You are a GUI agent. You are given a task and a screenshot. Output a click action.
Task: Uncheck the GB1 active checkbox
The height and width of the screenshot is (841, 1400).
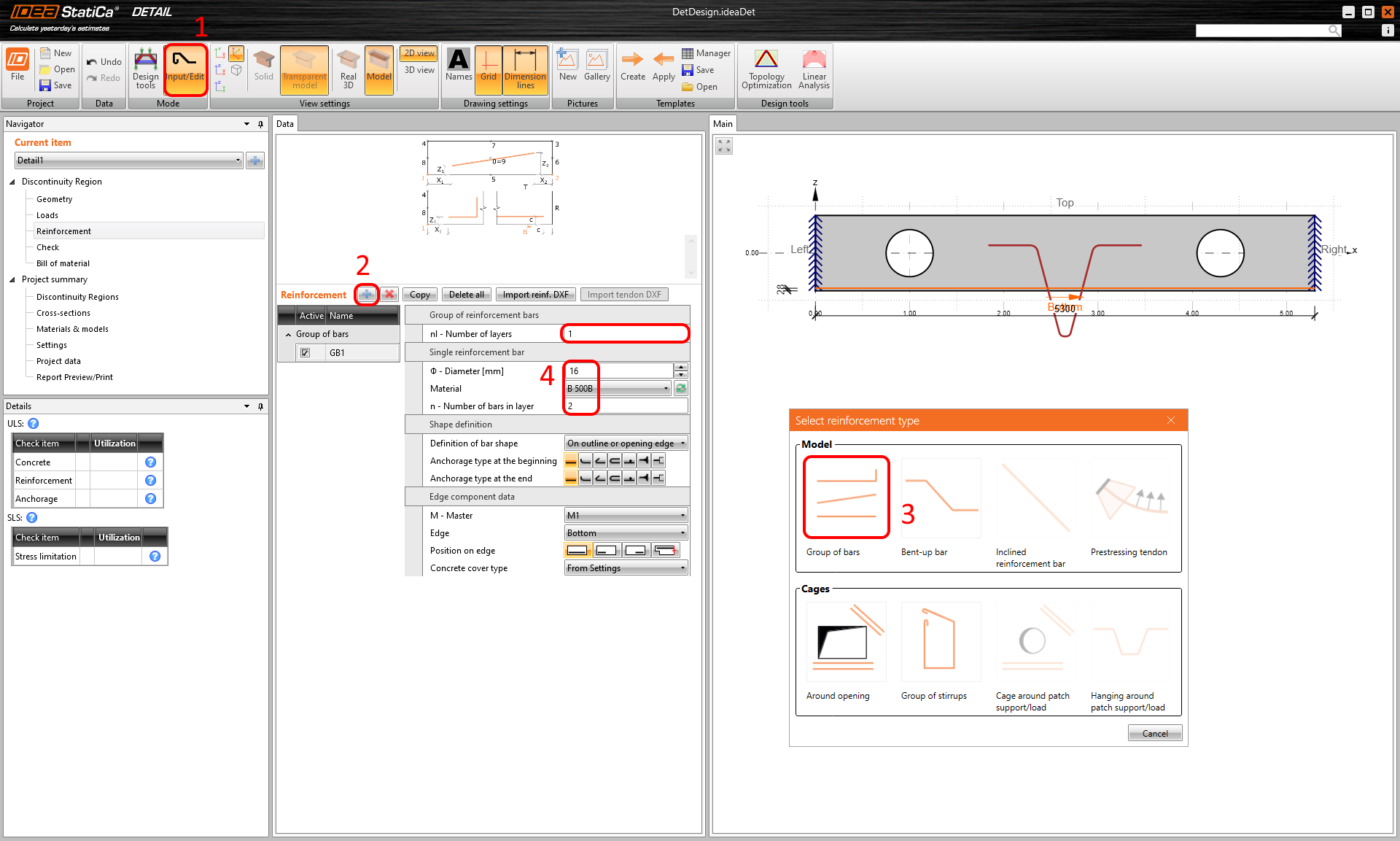(306, 353)
